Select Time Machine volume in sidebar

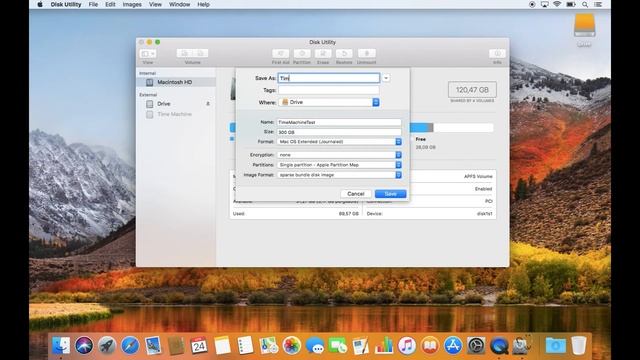(x=176, y=114)
